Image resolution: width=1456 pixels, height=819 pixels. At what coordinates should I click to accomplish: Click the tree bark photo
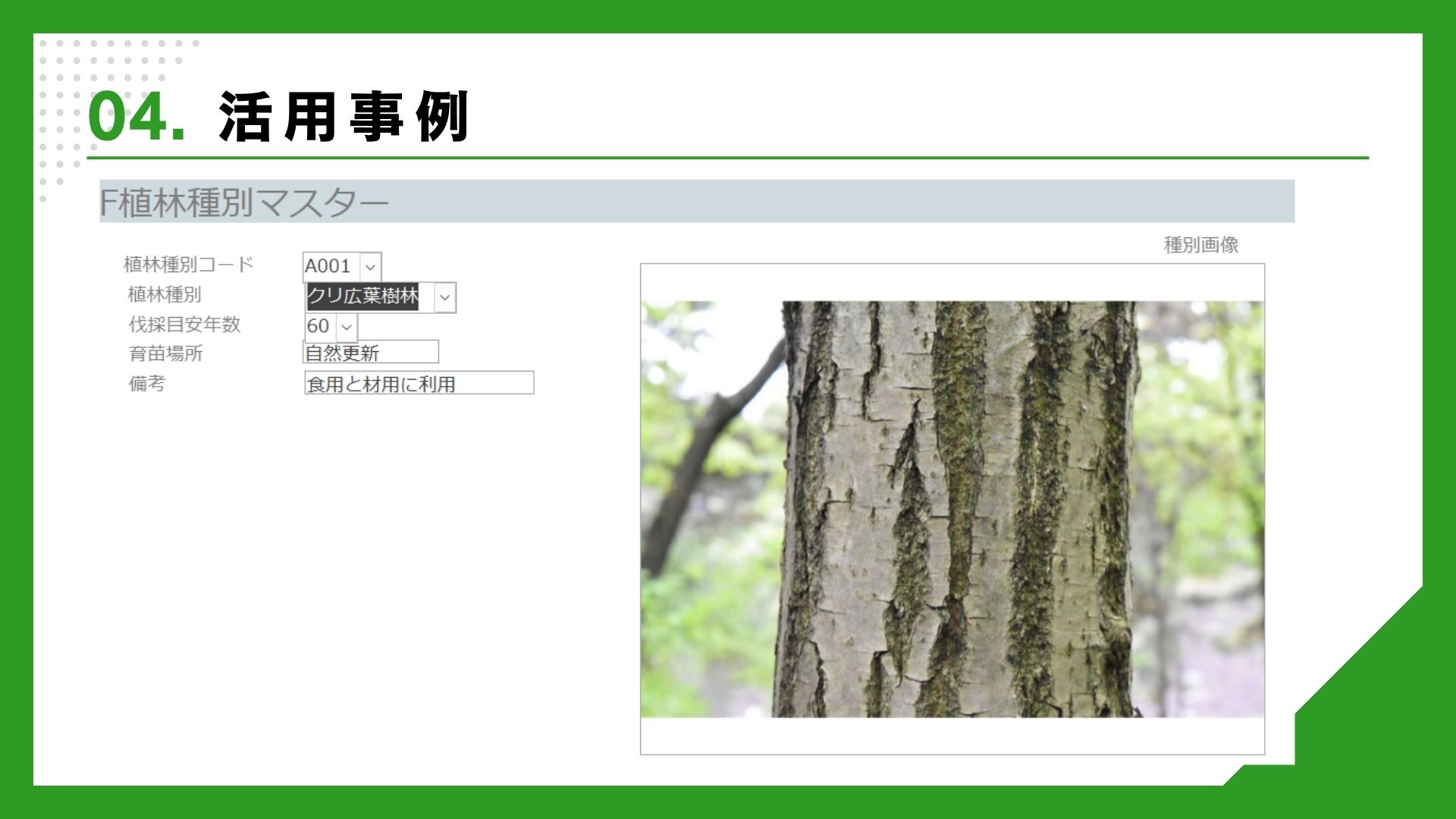point(952,508)
